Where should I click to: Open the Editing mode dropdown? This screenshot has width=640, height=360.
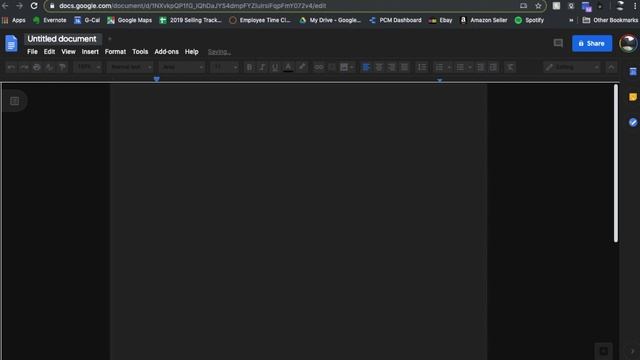pos(572,67)
